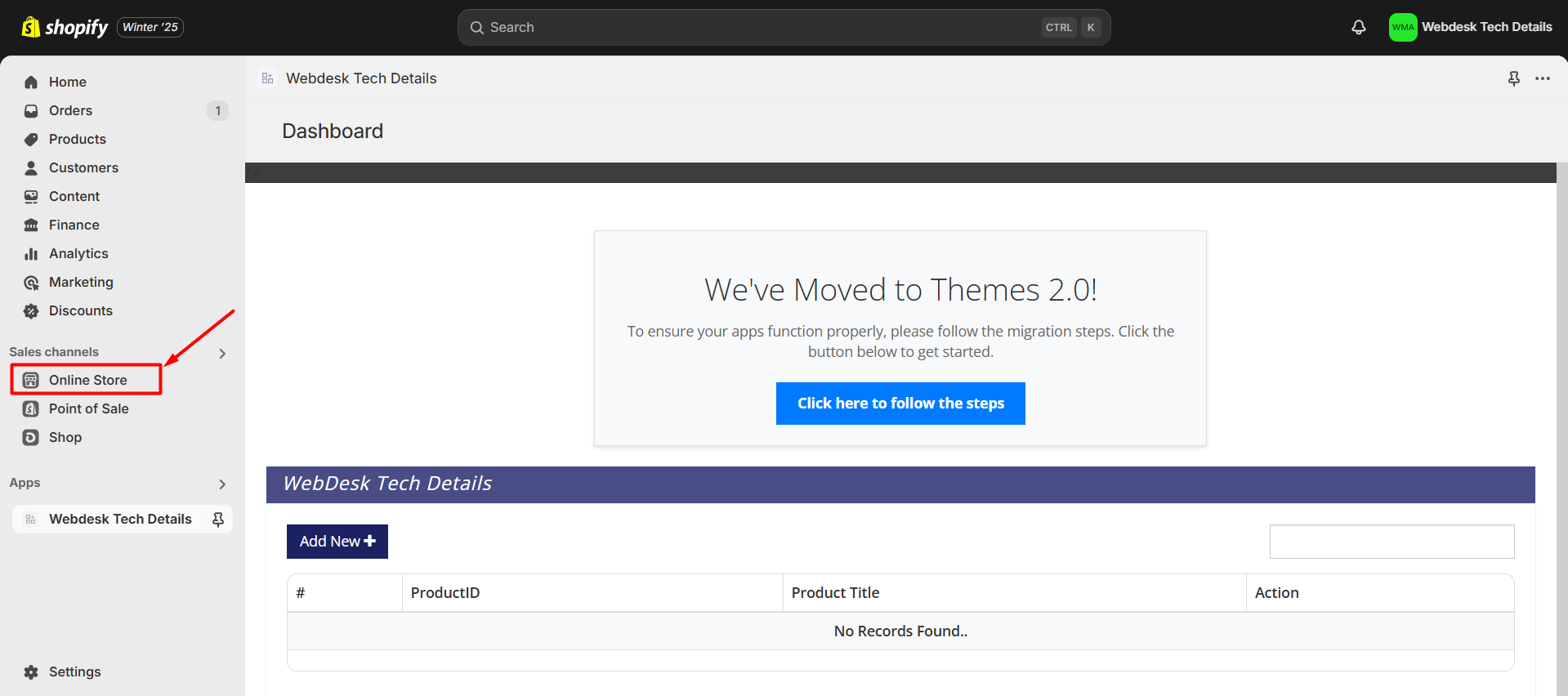Click the Shopify logo
The height and width of the screenshot is (696, 1568).
click(x=65, y=27)
